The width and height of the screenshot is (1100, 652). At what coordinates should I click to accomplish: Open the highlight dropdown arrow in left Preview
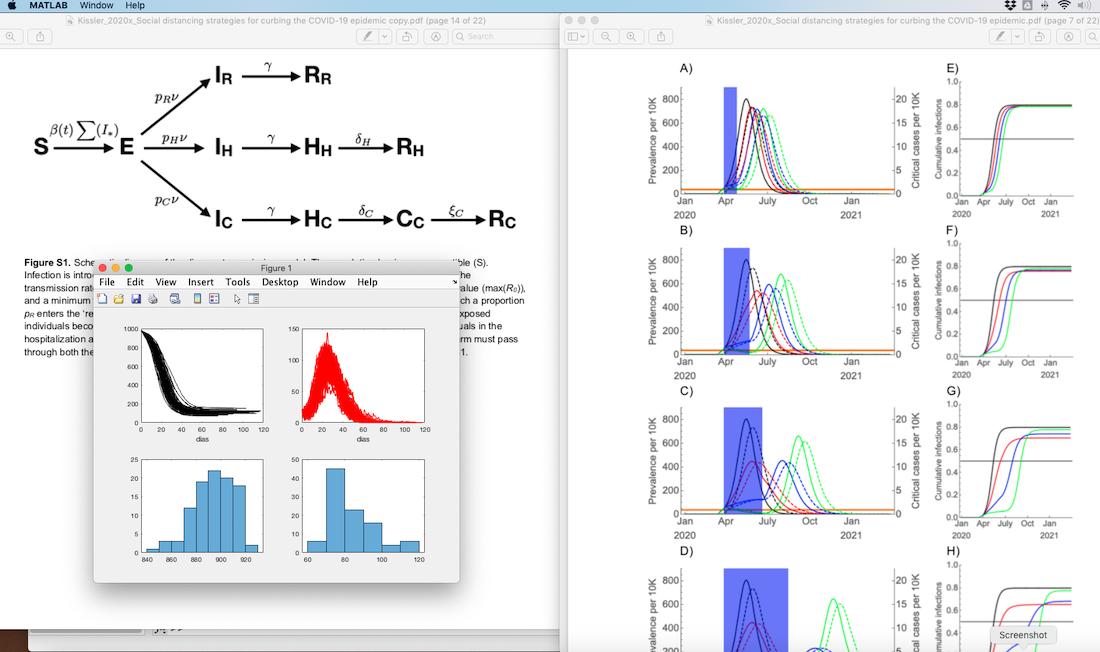pos(384,36)
